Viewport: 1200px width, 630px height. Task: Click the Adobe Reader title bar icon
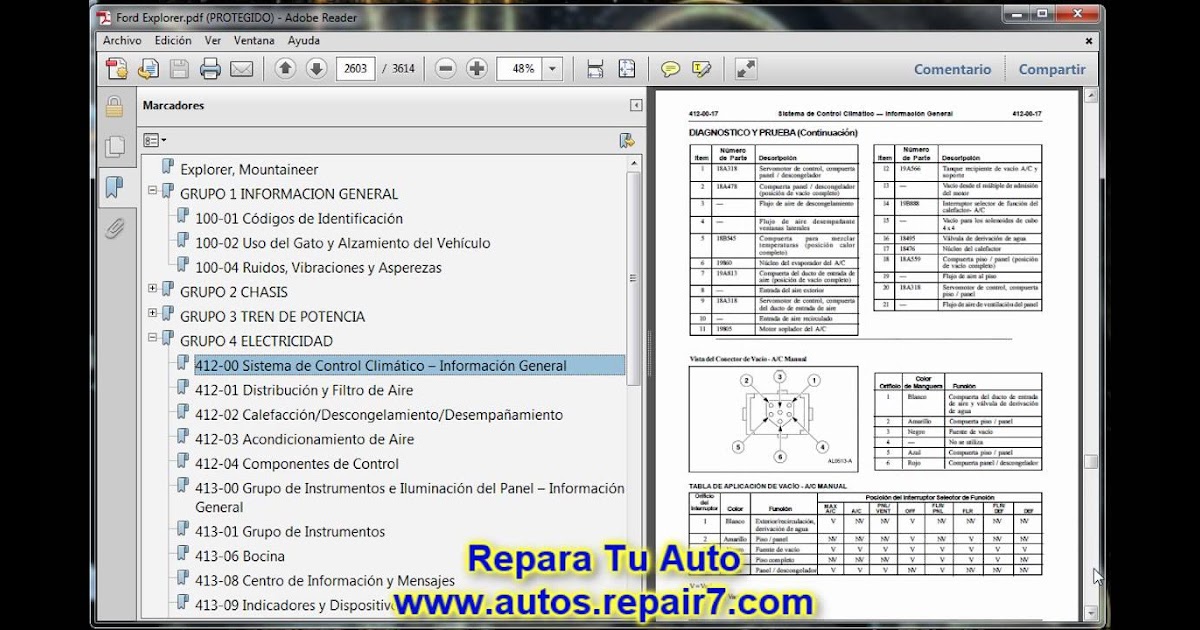tap(103, 17)
